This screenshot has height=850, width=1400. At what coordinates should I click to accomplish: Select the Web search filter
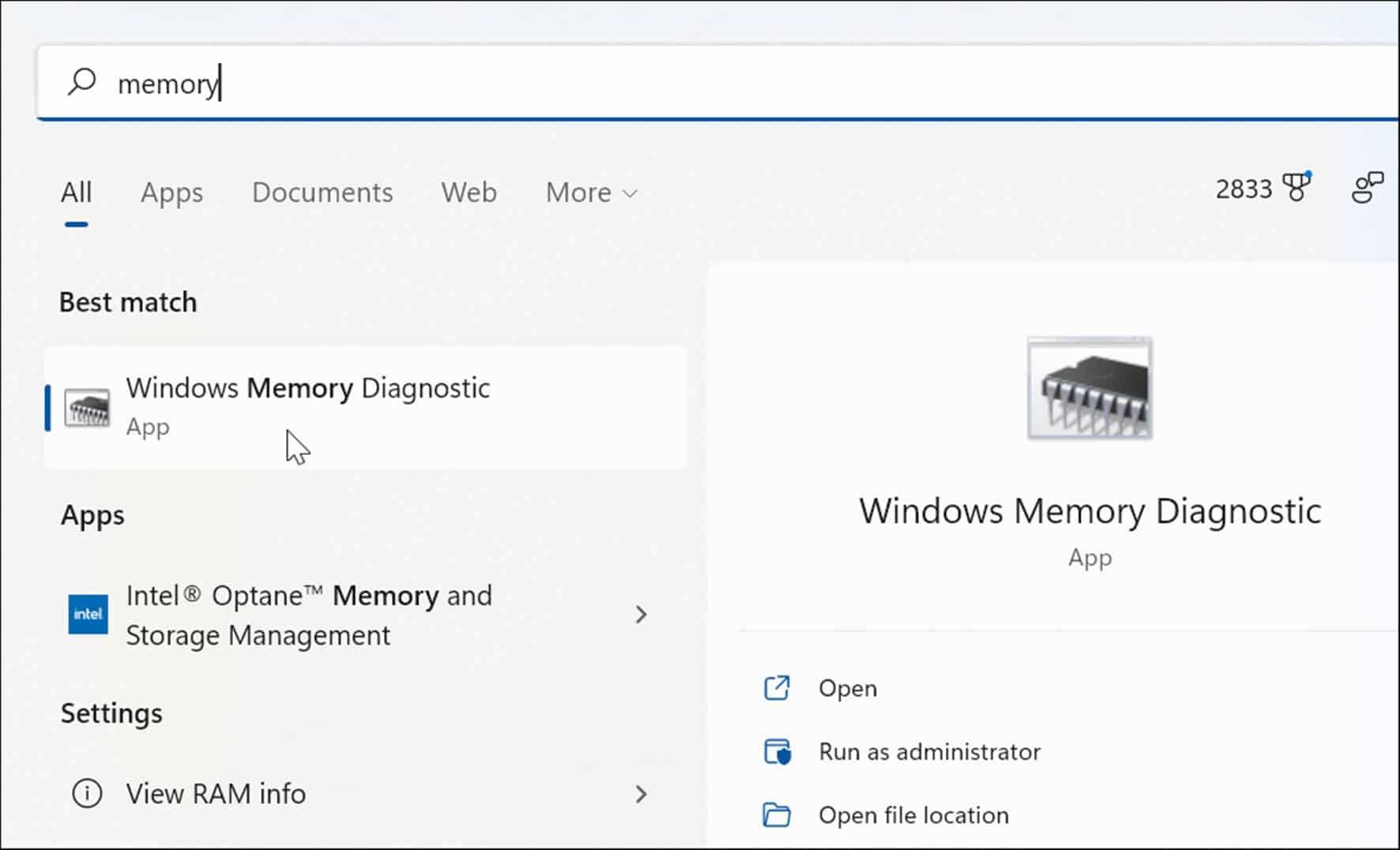469,192
